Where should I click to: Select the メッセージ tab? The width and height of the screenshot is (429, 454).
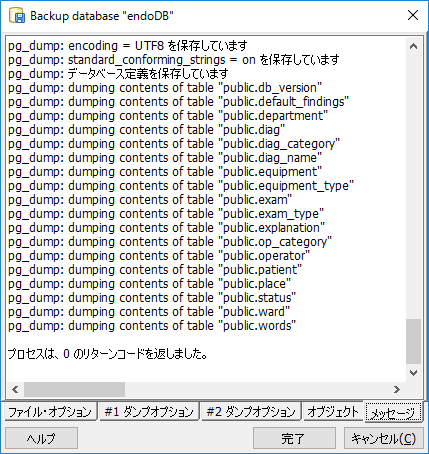(x=393, y=413)
